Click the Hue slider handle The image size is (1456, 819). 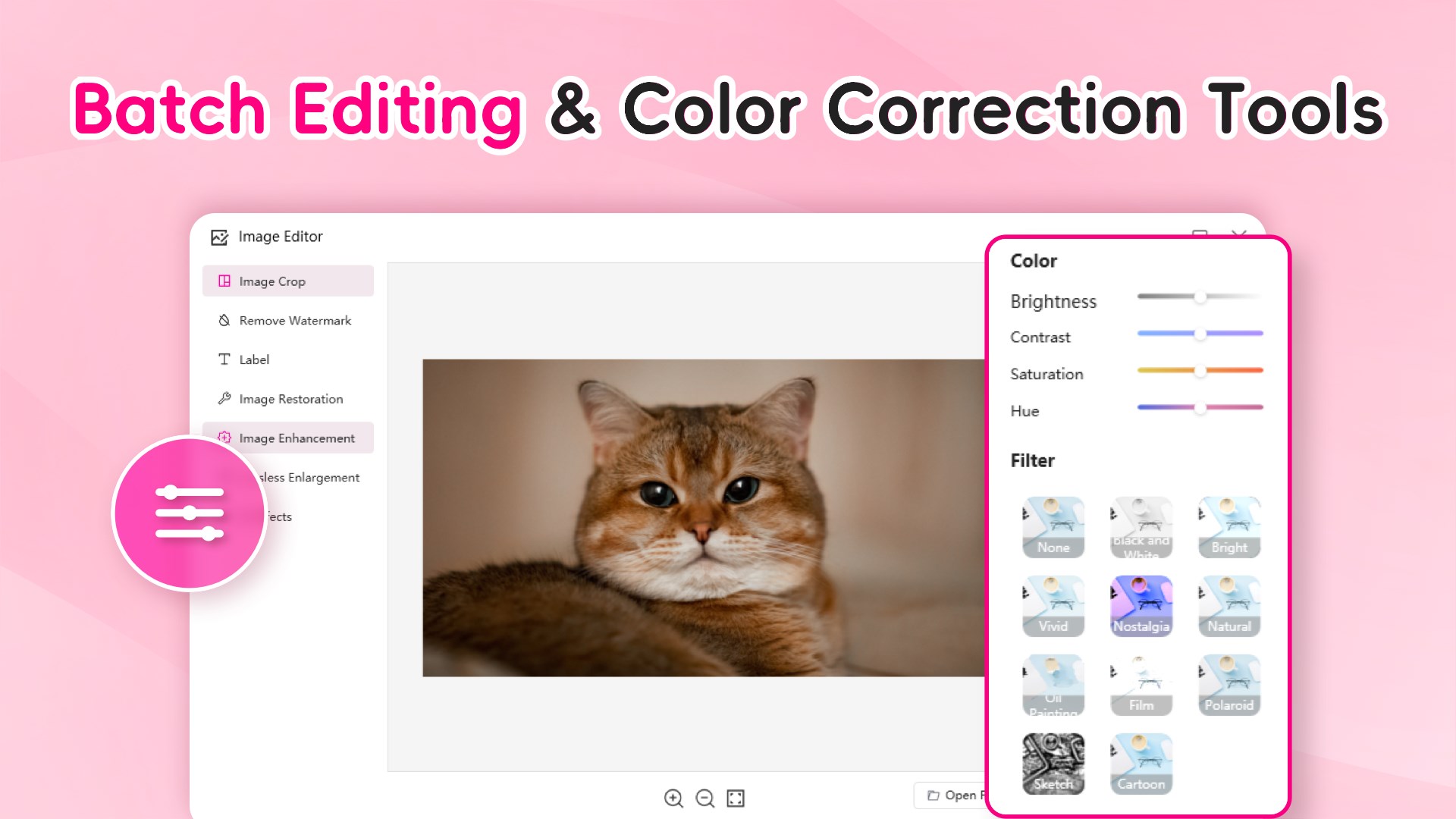point(1200,408)
